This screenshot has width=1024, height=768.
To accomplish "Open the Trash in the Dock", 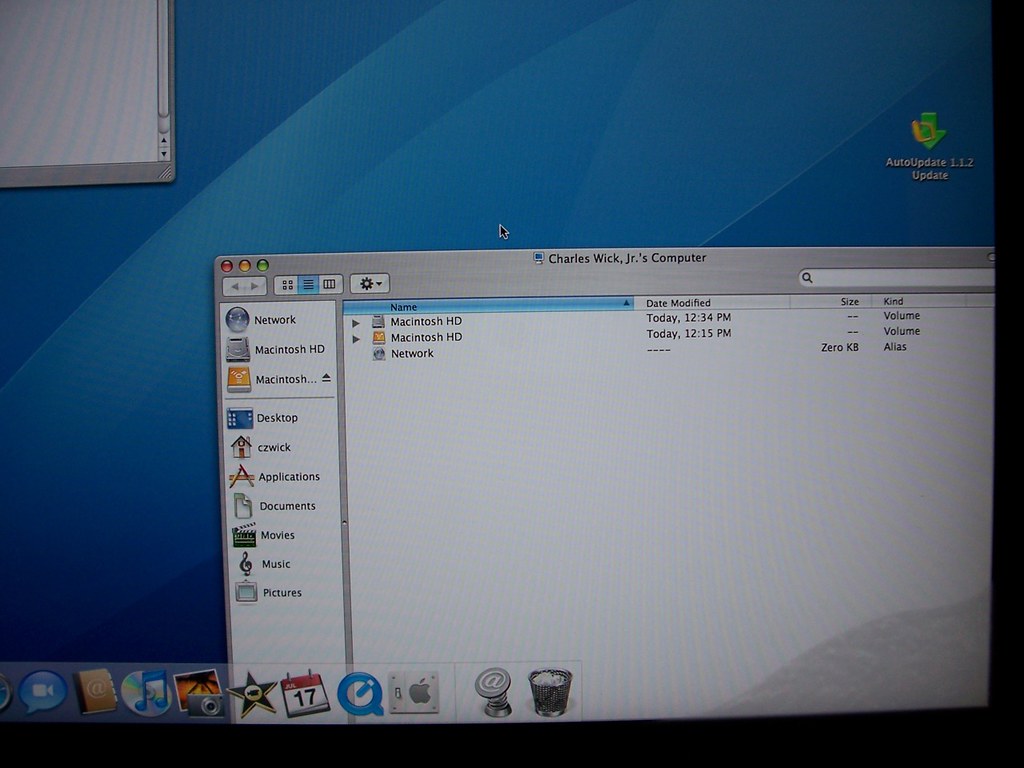I will (550, 691).
